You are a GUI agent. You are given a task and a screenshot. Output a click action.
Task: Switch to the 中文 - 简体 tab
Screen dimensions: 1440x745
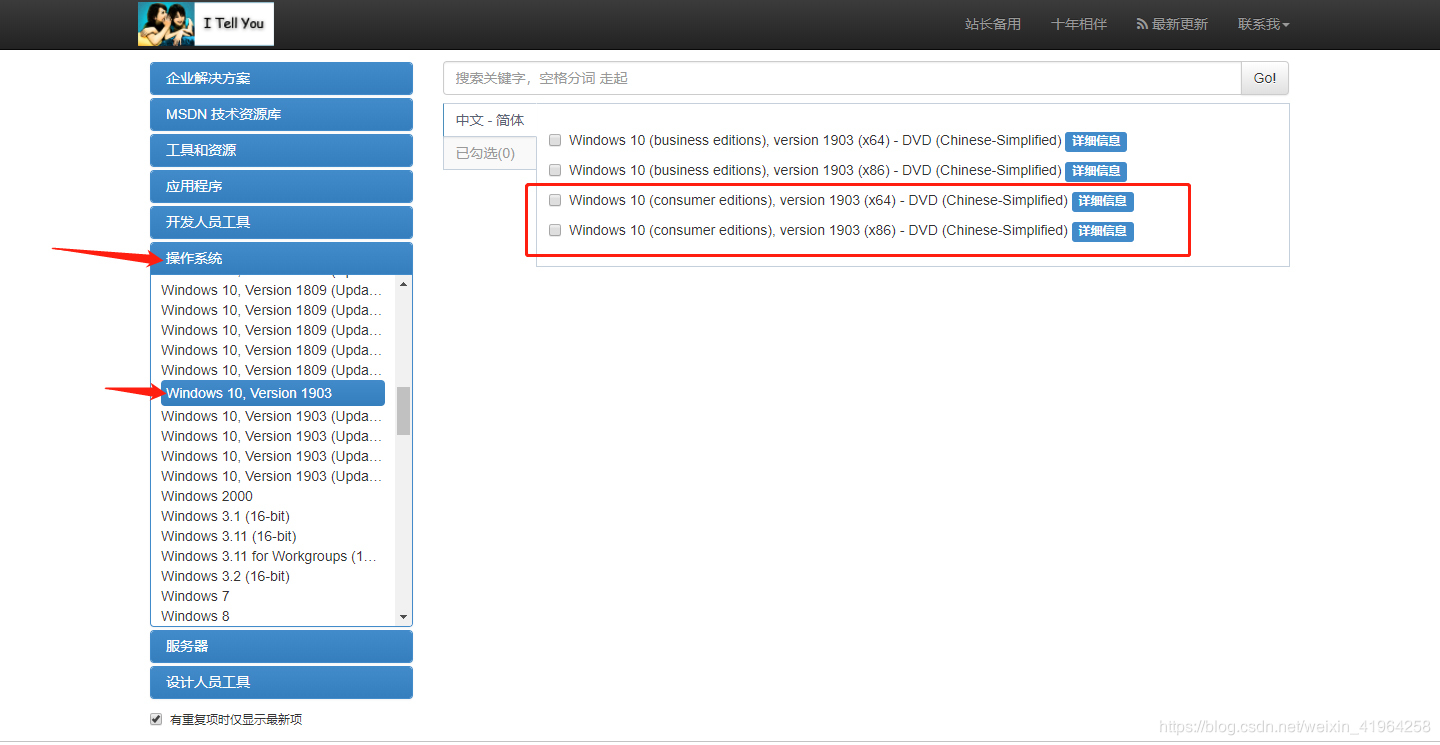(x=490, y=120)
